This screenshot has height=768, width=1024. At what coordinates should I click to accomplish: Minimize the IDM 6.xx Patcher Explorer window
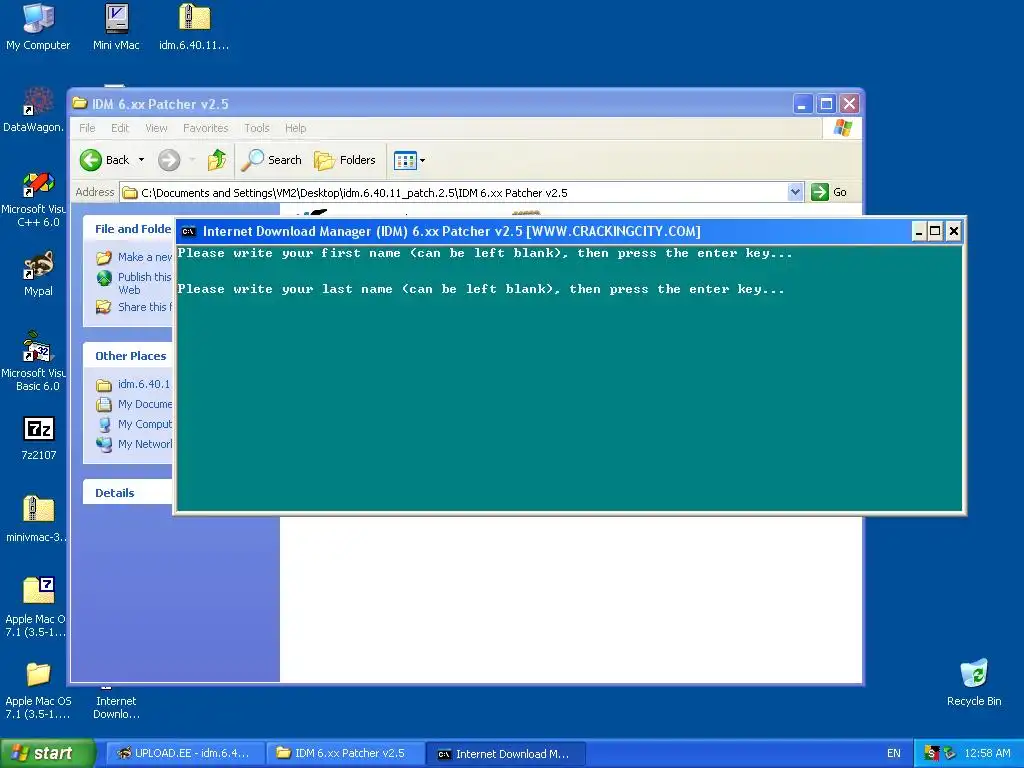(803, 104)
